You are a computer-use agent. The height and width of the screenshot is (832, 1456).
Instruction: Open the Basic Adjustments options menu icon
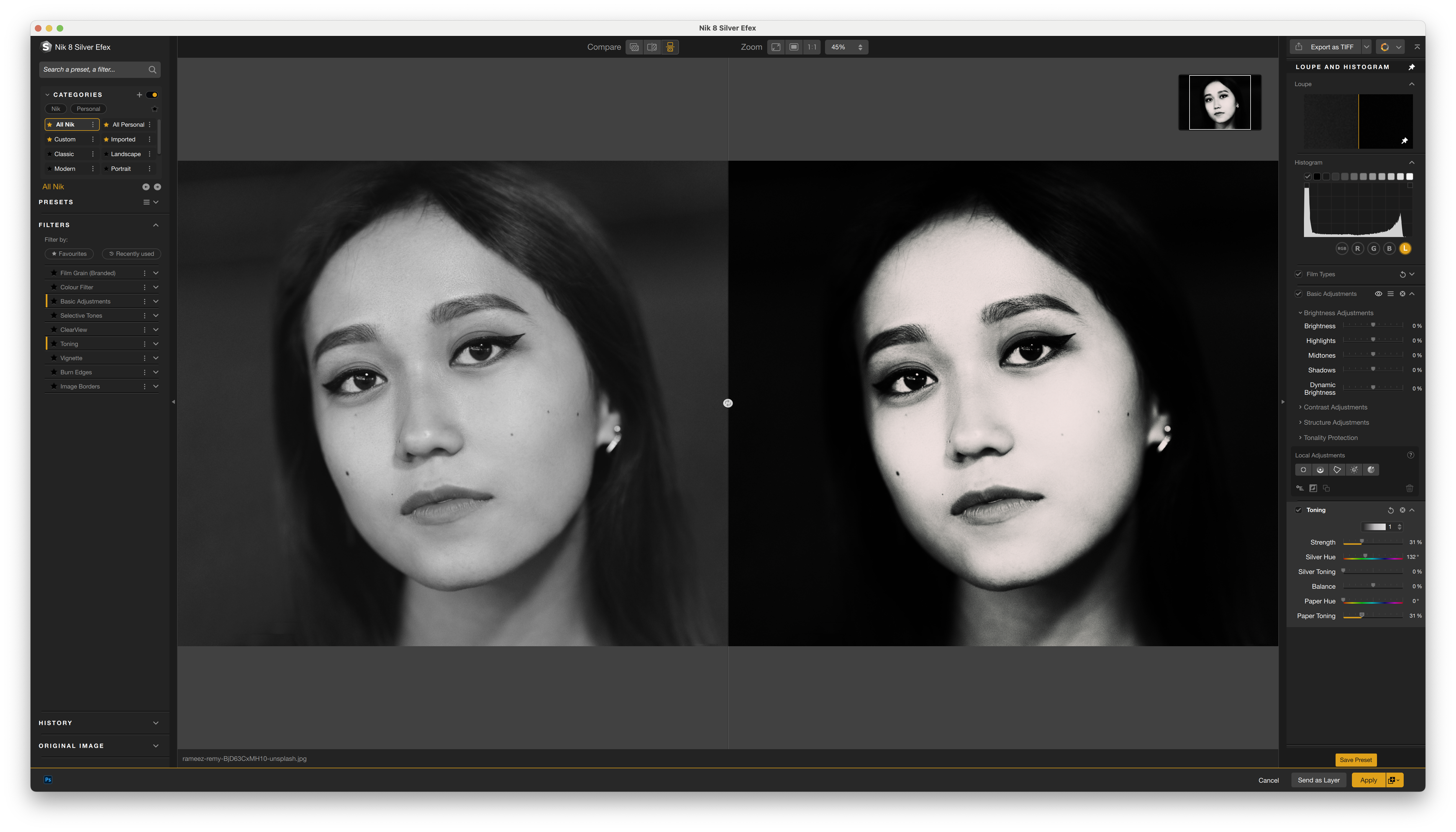coord(1391,294)
